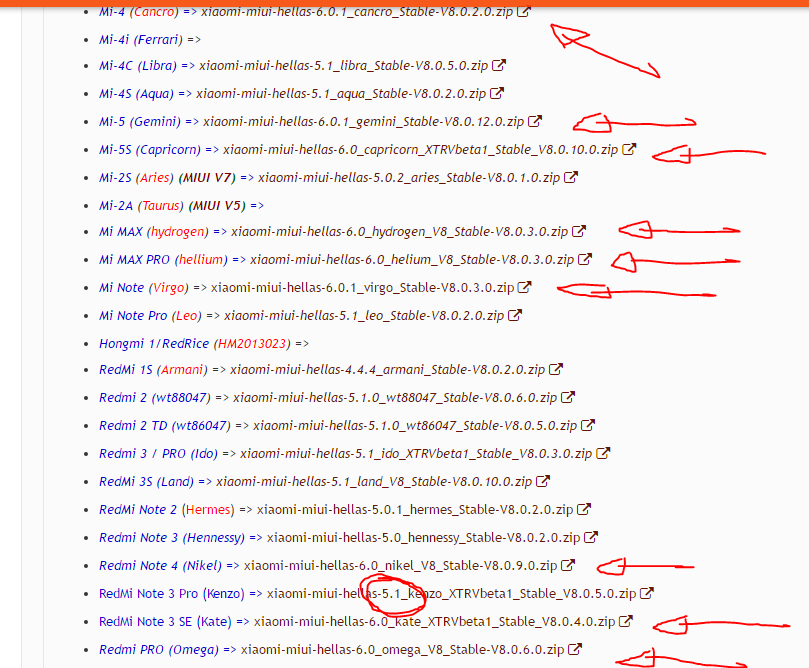Screen dimensions: 809x668
Task: Download the kenzo XTRVbeta1 V8.0.5.0 zip
Action: click(x=451, y=593)
